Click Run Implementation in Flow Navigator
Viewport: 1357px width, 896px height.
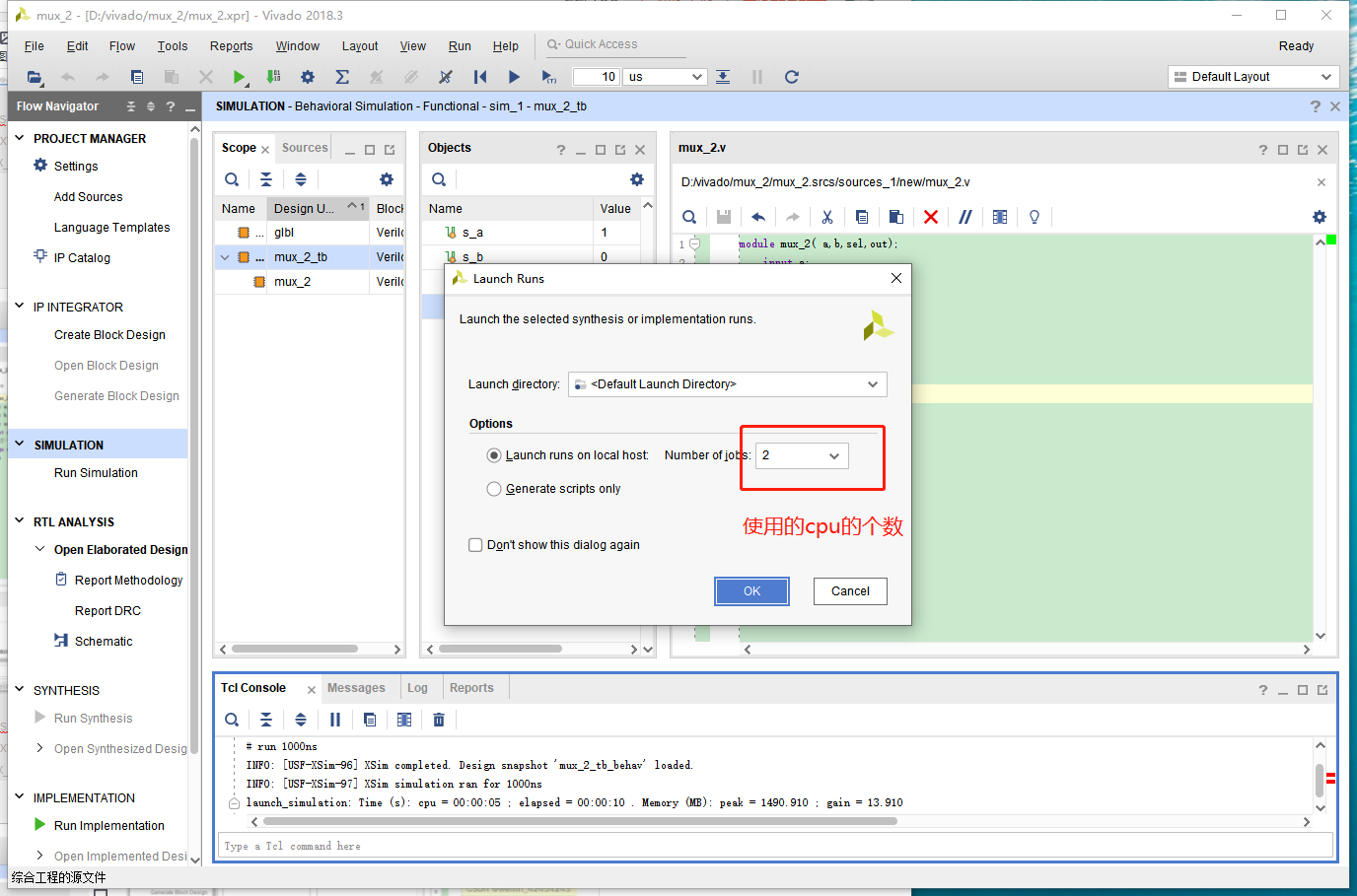click(109, 826)
